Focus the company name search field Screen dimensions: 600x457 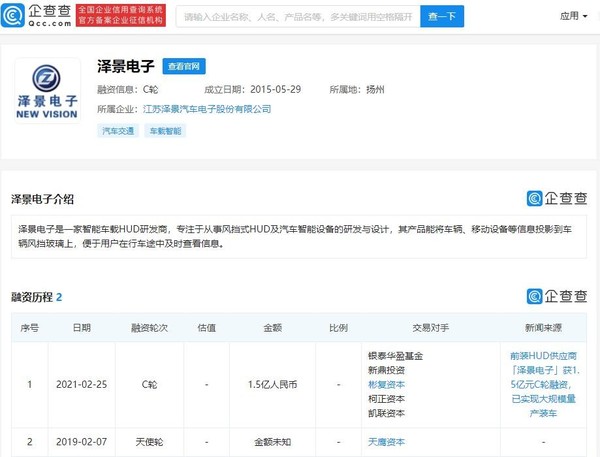coord(298,16)
